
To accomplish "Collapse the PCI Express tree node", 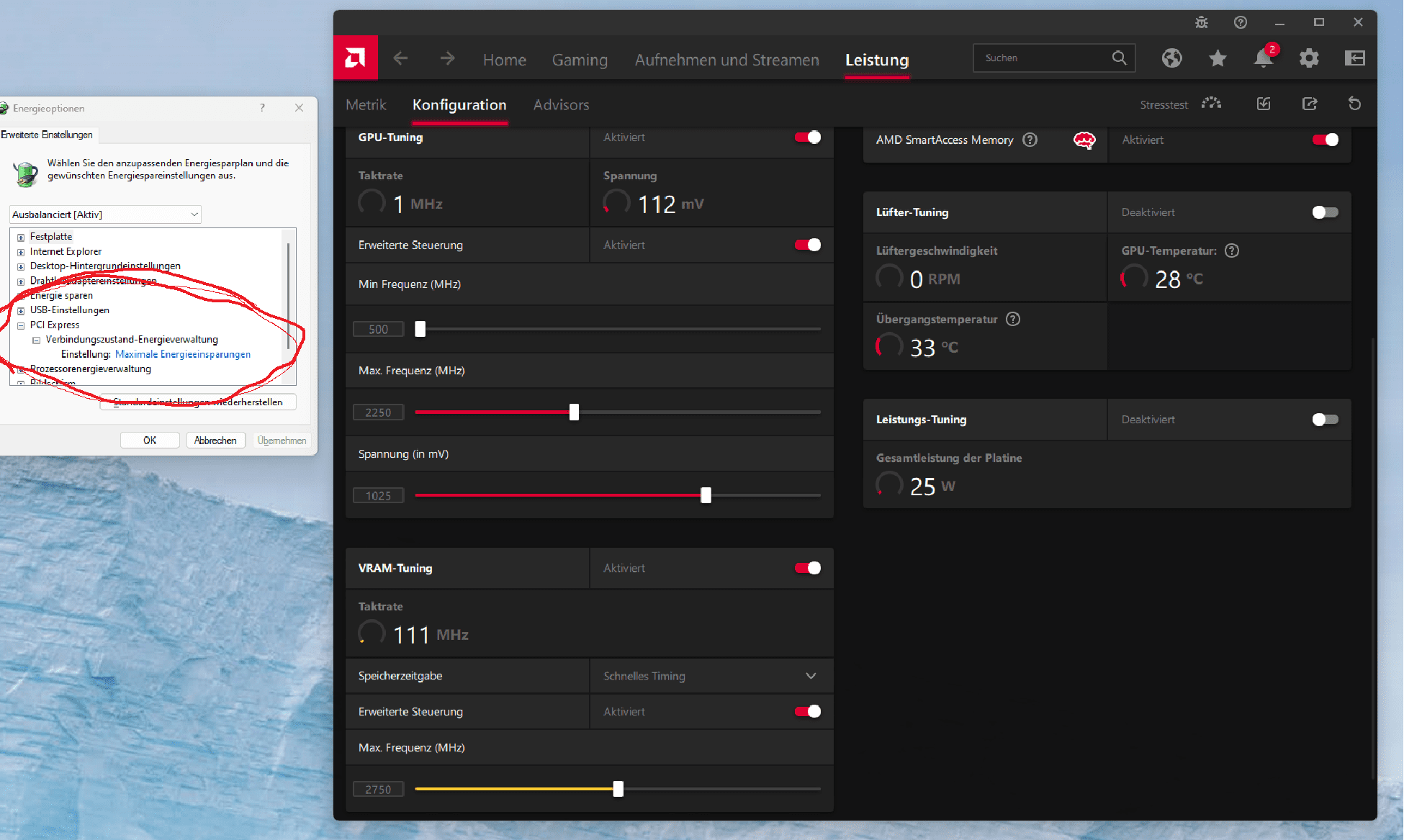I will pyautogui.click(x=21, y=325).
